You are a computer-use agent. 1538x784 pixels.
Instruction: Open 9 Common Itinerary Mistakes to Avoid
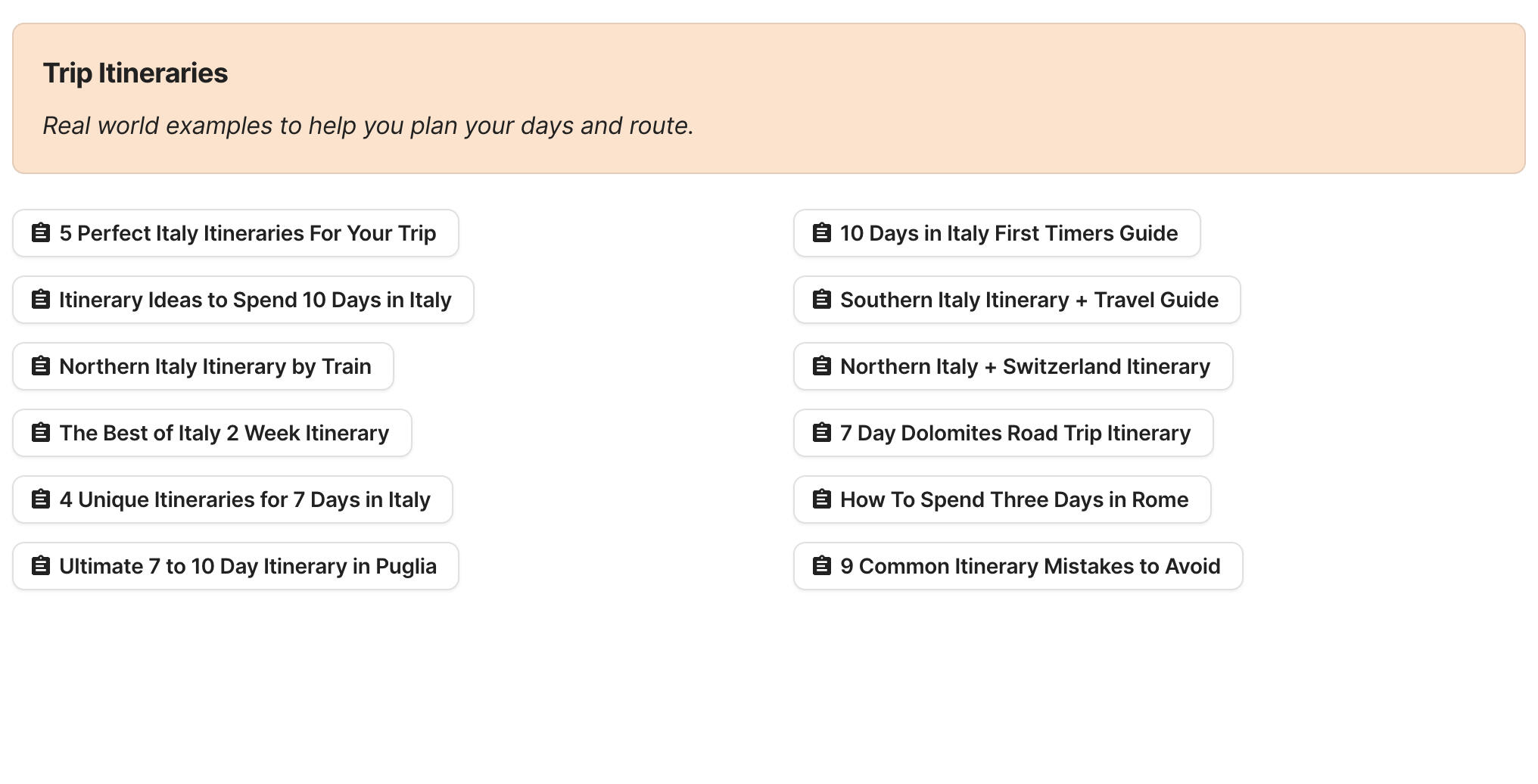(x=1017, y=566)
